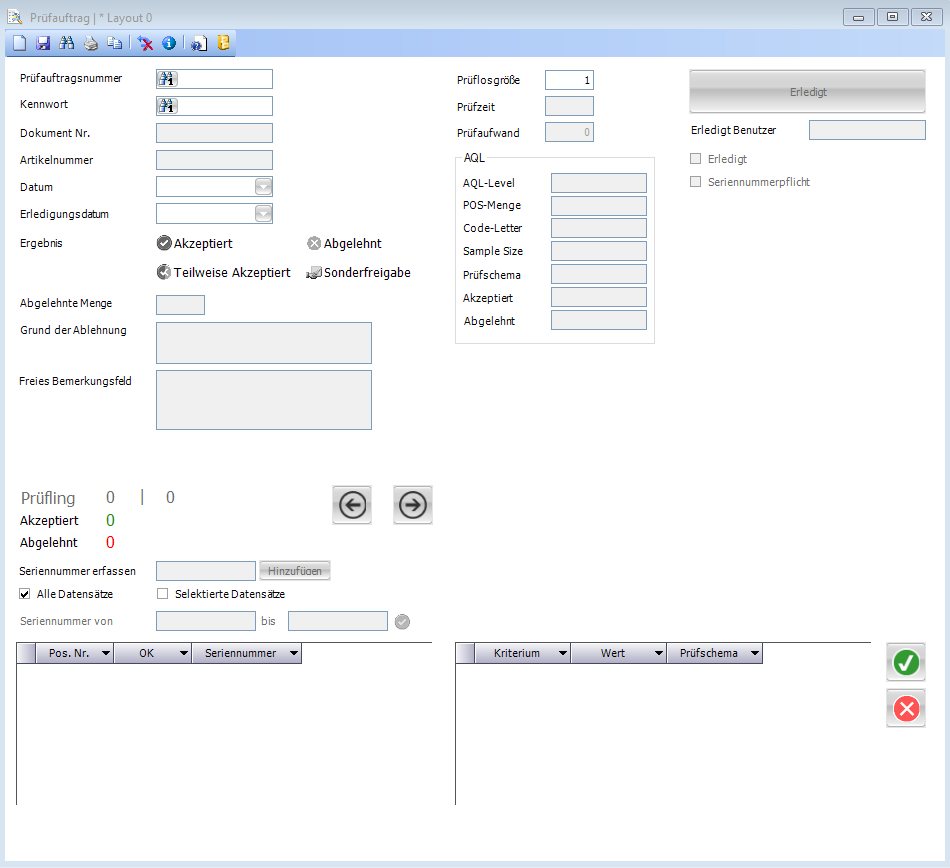Click the blue info icon in toolbar

click(169, 43)
